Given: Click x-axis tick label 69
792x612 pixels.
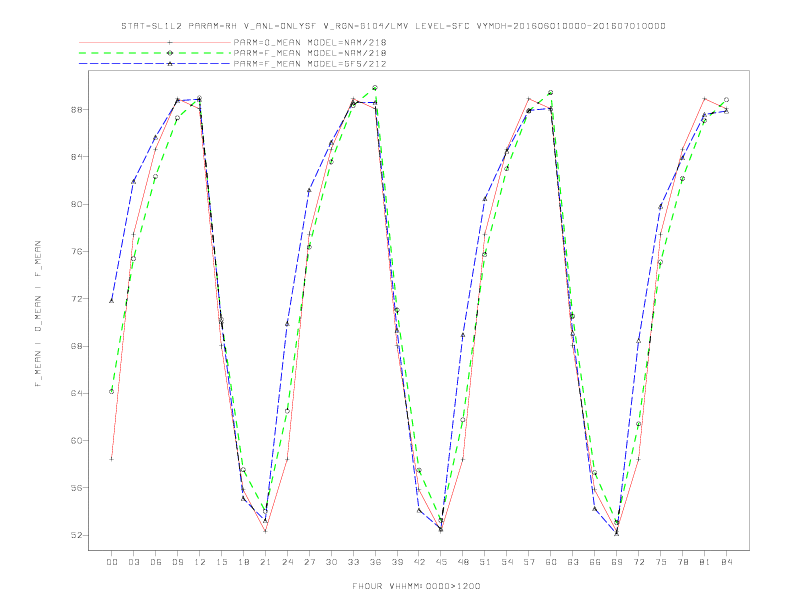Looking at the screenshot, I should click(x=617, y=562).
